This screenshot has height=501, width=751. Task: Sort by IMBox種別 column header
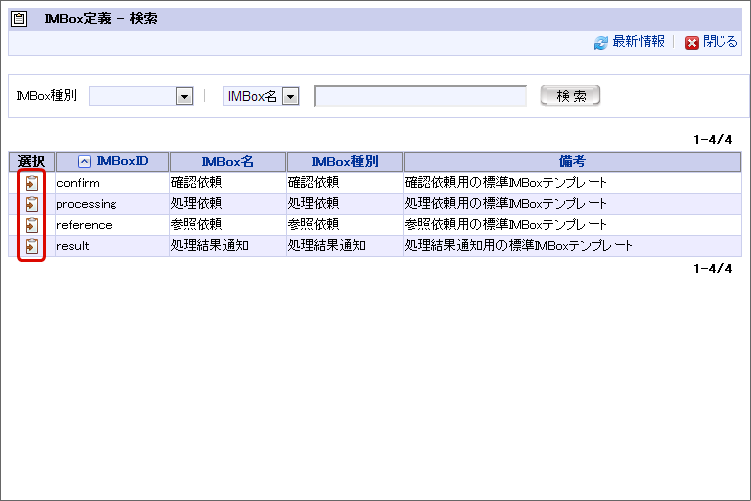point(344,162)
